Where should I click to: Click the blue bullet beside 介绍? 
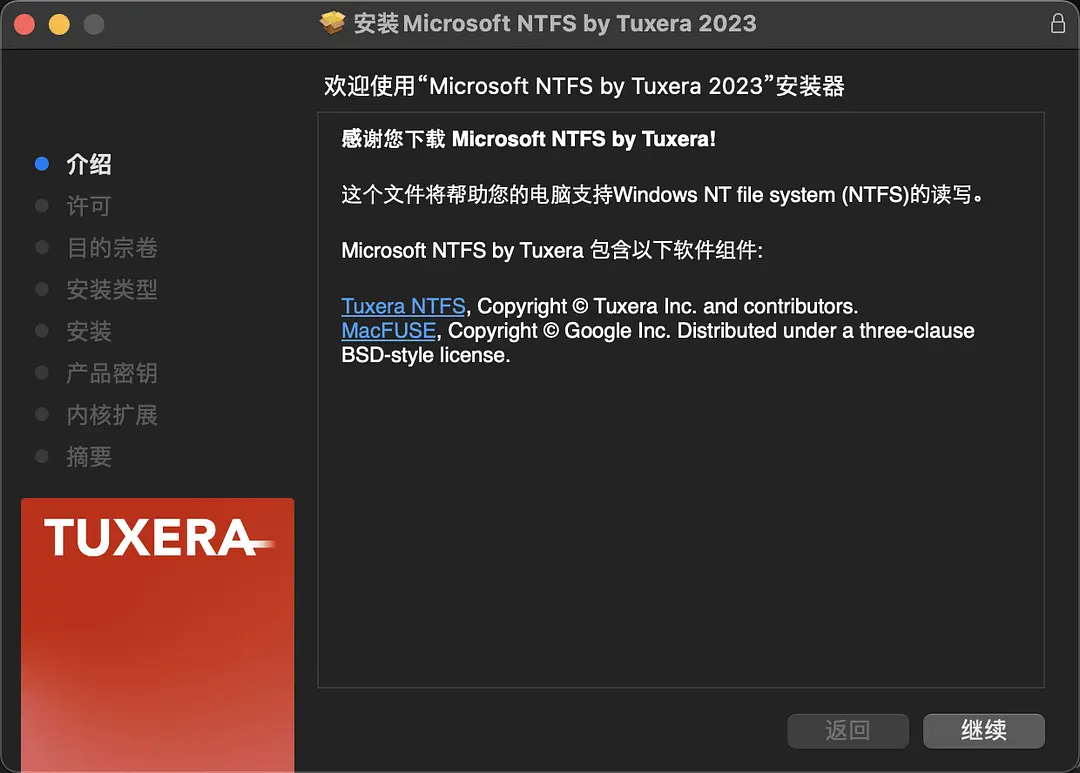[42, 164]
